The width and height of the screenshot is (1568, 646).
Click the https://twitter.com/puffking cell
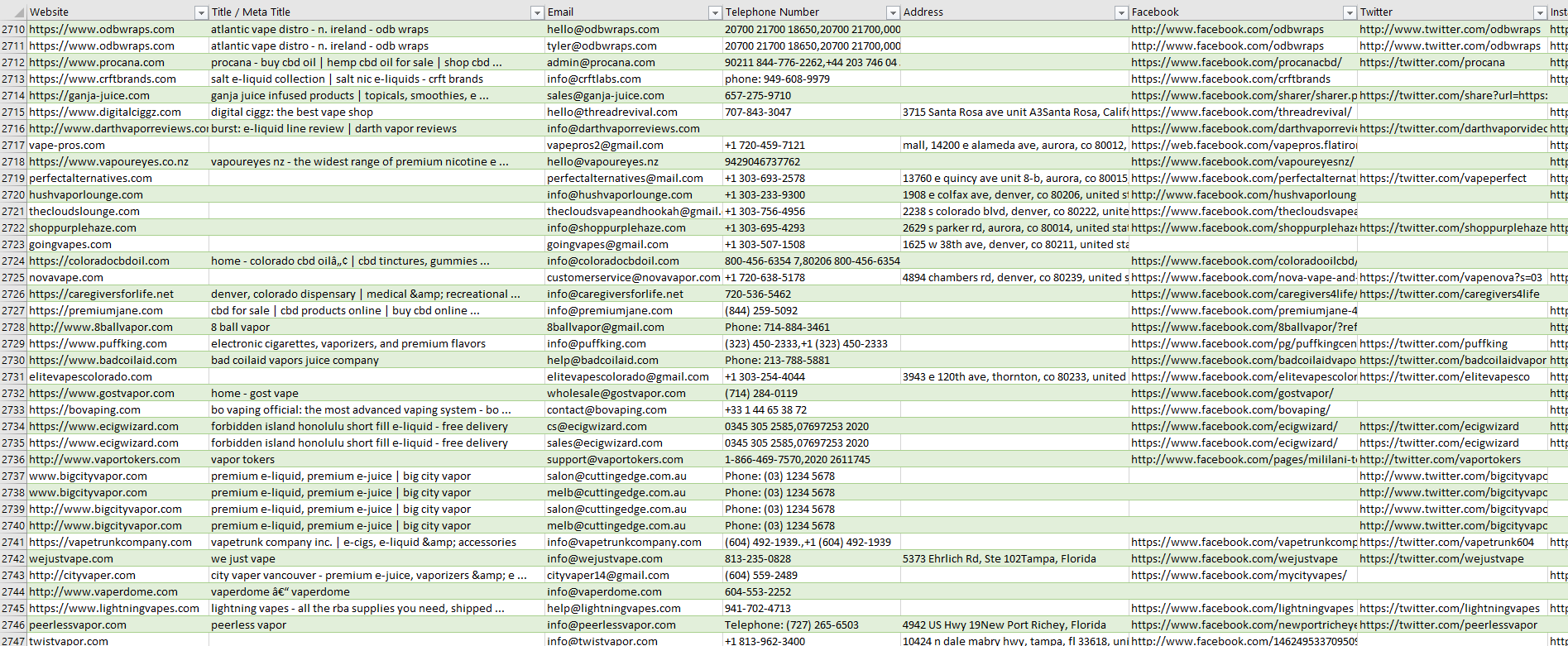pyautogui.click(x=1452, y=343)
